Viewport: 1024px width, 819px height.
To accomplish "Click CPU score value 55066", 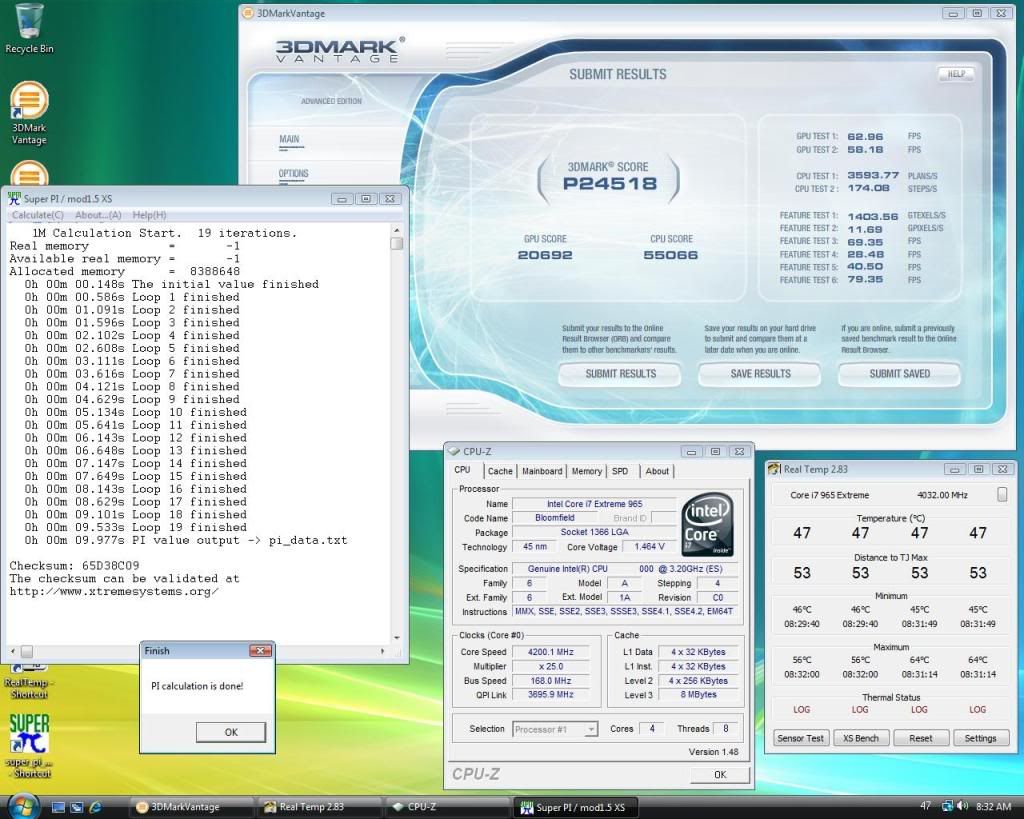I will pos(671,255).
